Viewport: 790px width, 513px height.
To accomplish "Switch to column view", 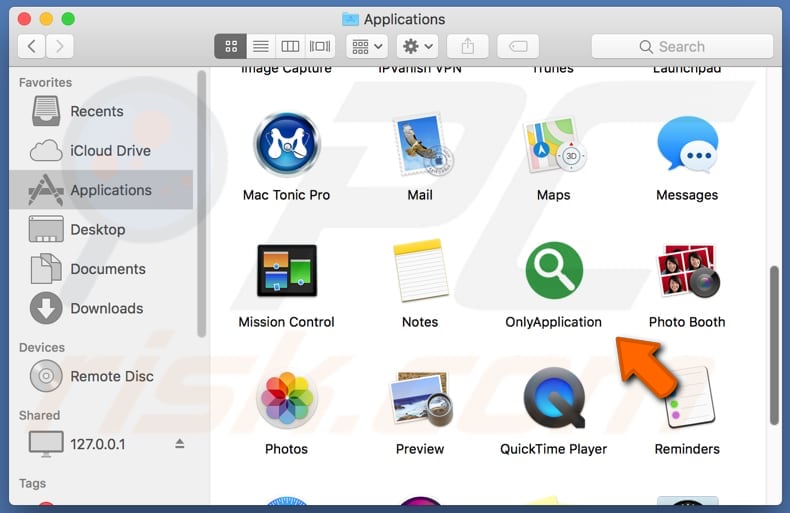I will click(x=290, y=46).
